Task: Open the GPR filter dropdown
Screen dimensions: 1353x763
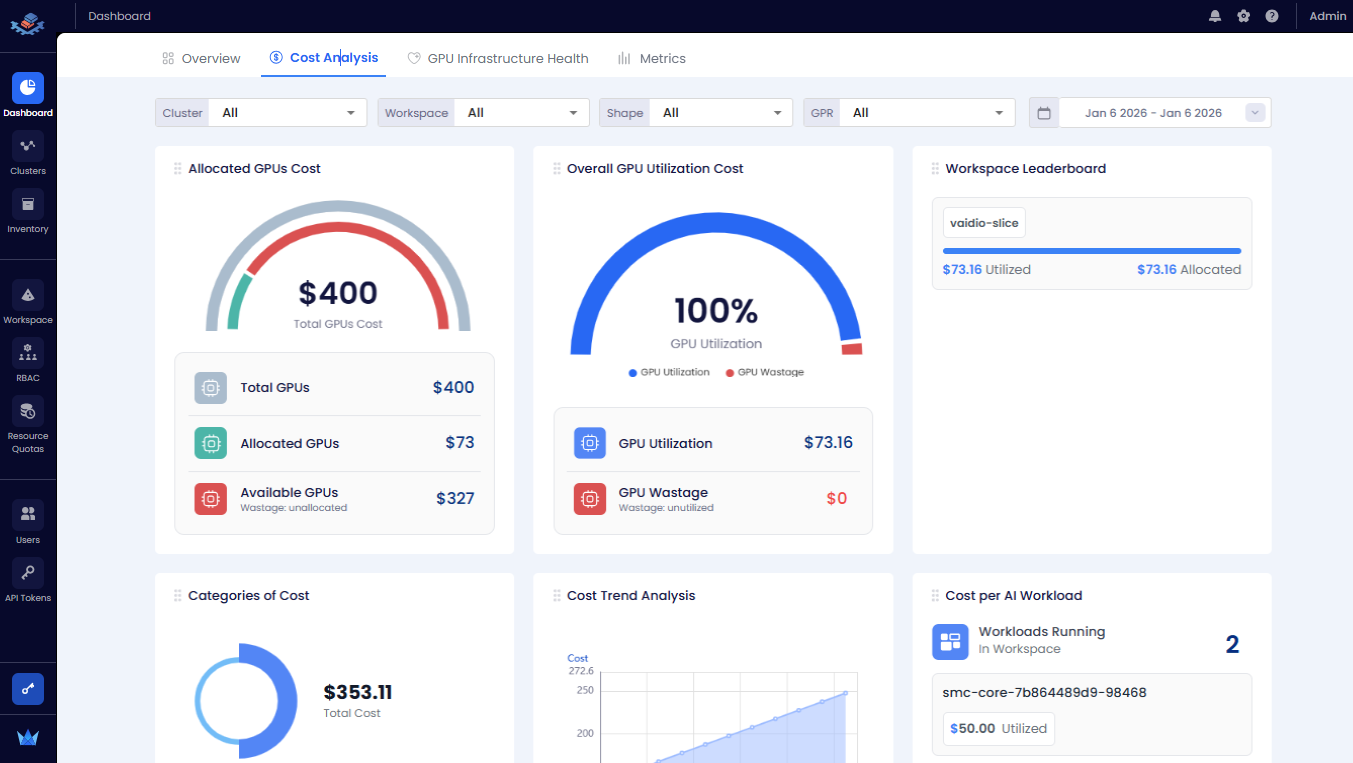Action: (x=926, y=113)
